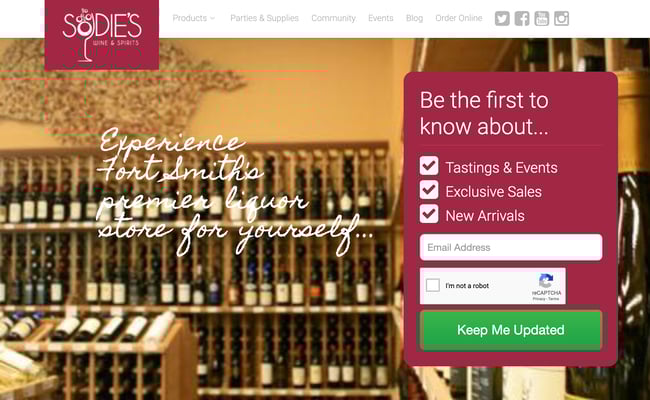This screenshot has height=400, width=650.
Task: Open the Facebook social icon
Action: pyautogui.click(x=522, y=18)
